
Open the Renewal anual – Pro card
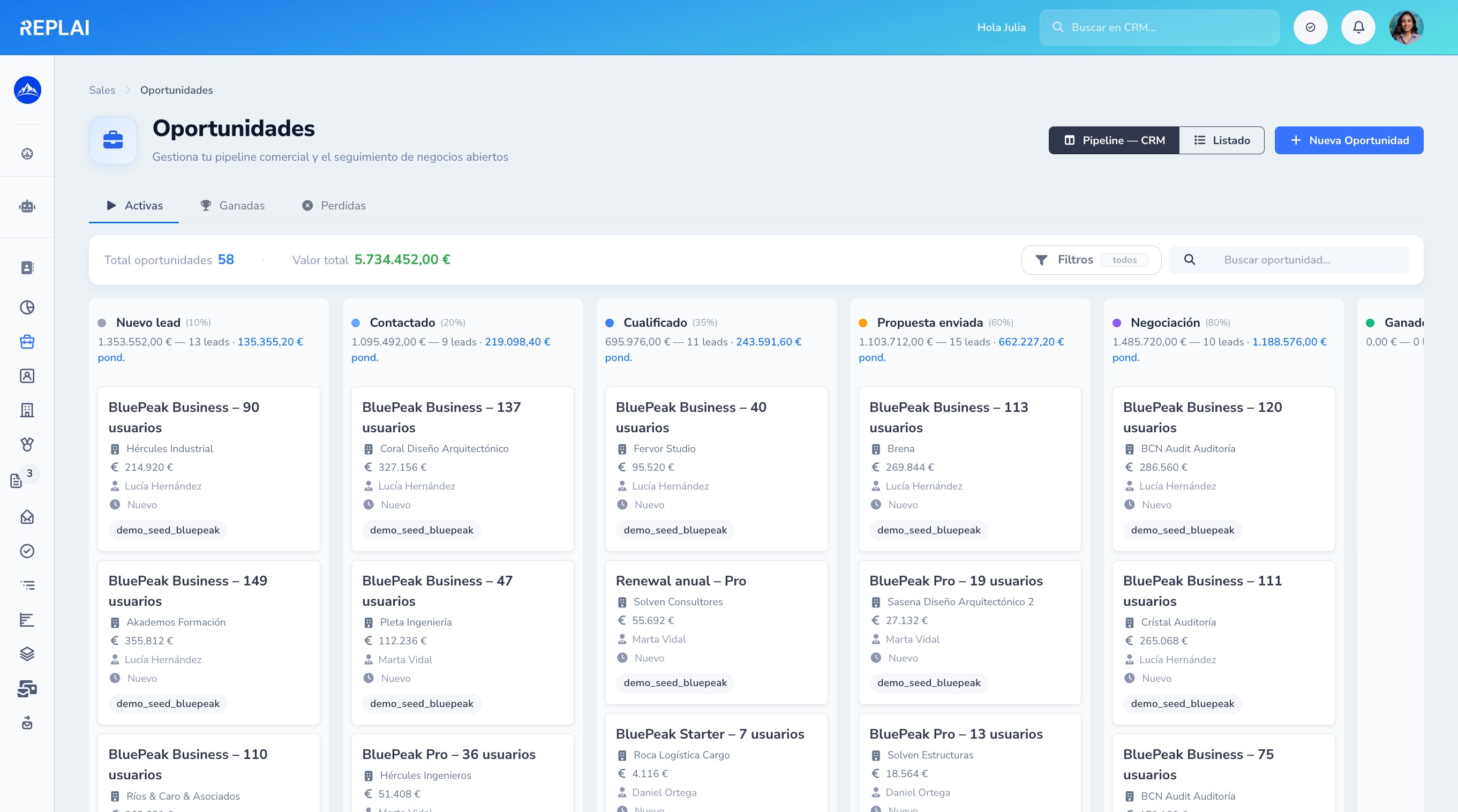point(716,632)
